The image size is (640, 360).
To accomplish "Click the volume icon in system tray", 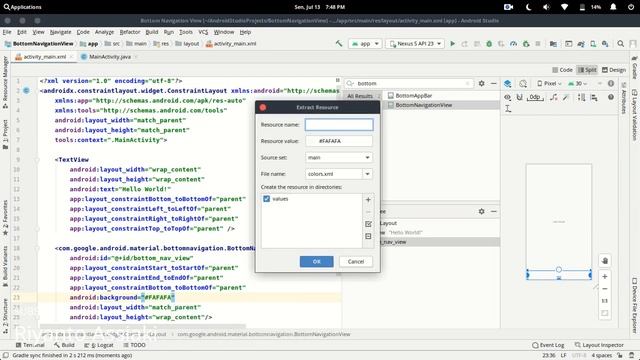I will [547, 7].
